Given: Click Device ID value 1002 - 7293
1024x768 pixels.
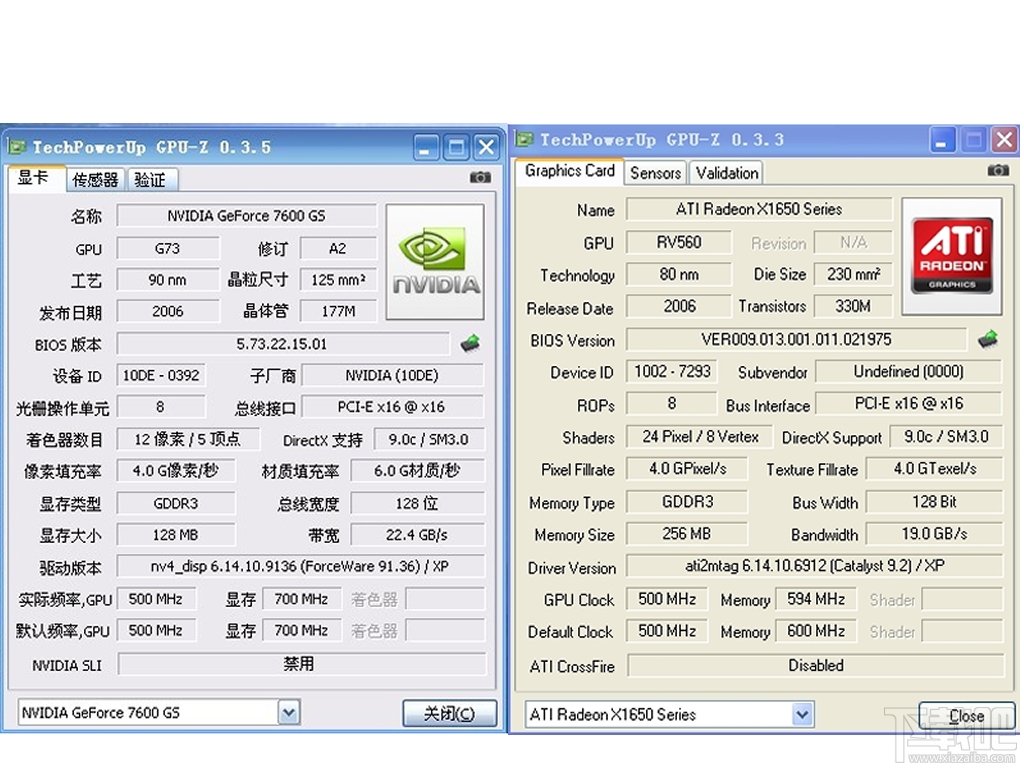Looking at the screenshot, I should click(x=672, y=372).
